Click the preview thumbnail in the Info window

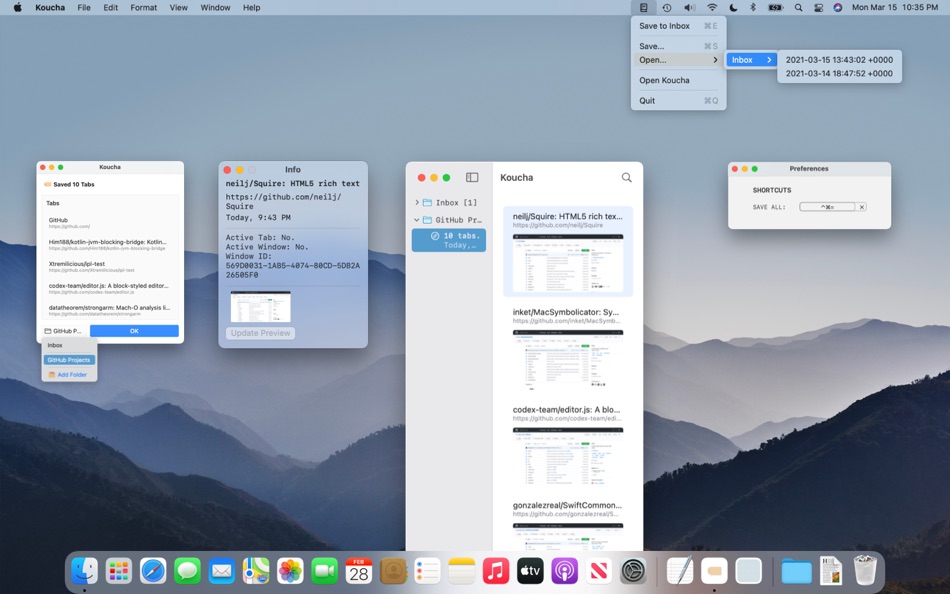(261, 307)
